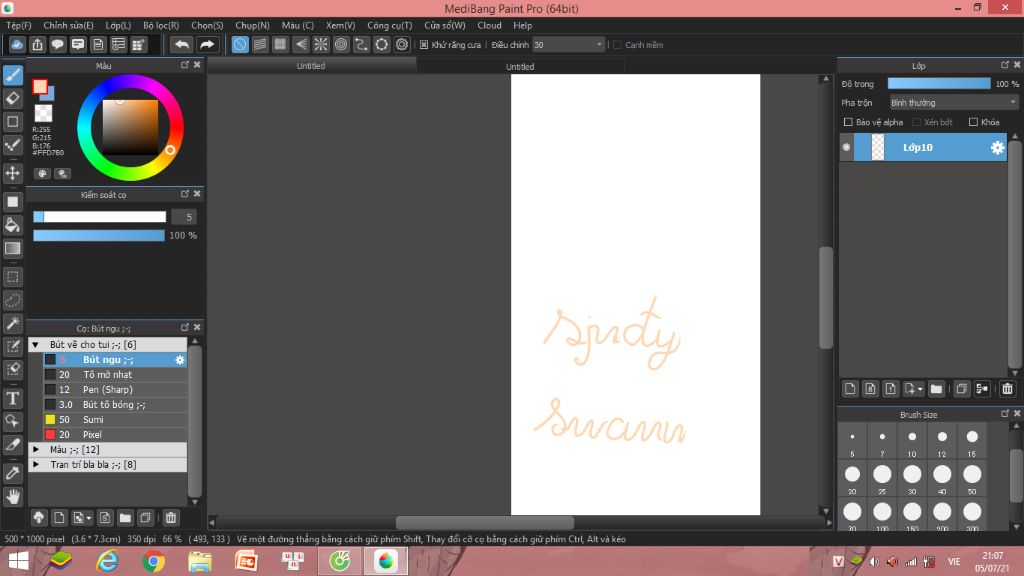Open the Tệp(F) menu
The image size is (1024, 576).
coord(18,25)
